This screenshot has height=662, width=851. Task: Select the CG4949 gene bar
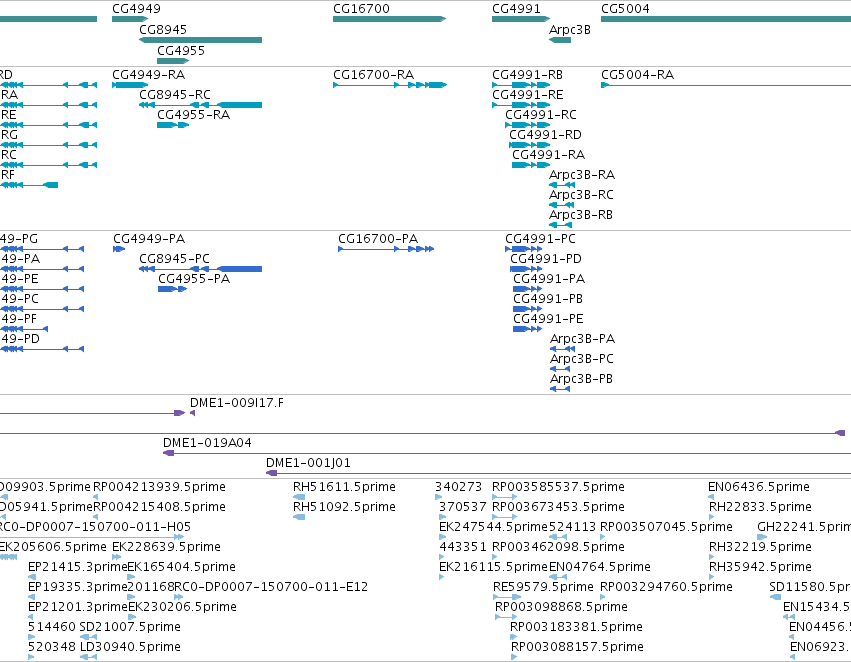tap(130, 19)
